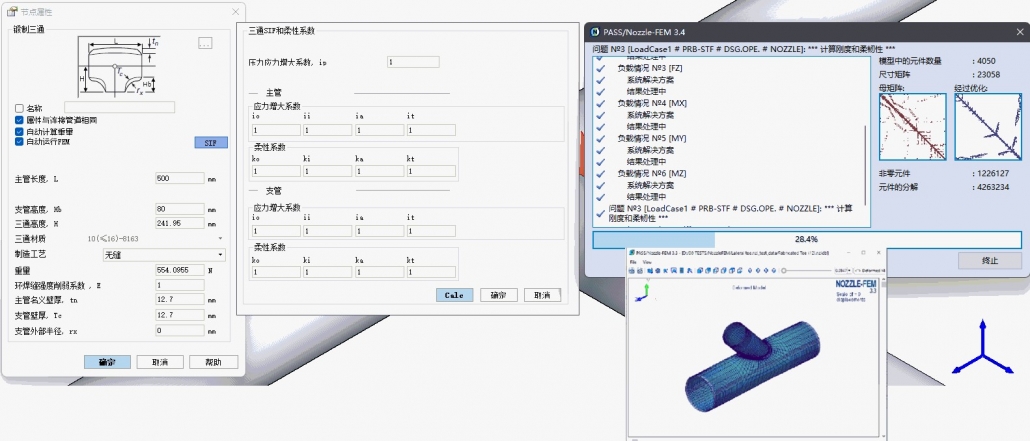Toggle 属性与连接管道相同 checkbox
The height and width of the screenshot is (441, 1030).
click(19, 120)
